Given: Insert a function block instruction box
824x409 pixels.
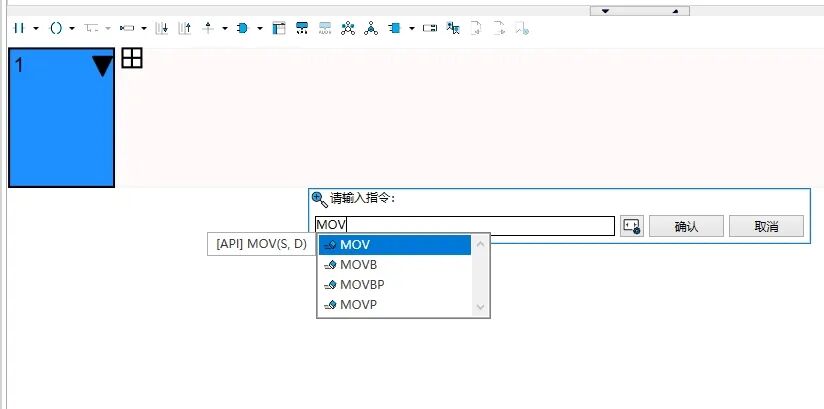Looking at the screenshot, I should pyautogui.click(x=127, y=28).
